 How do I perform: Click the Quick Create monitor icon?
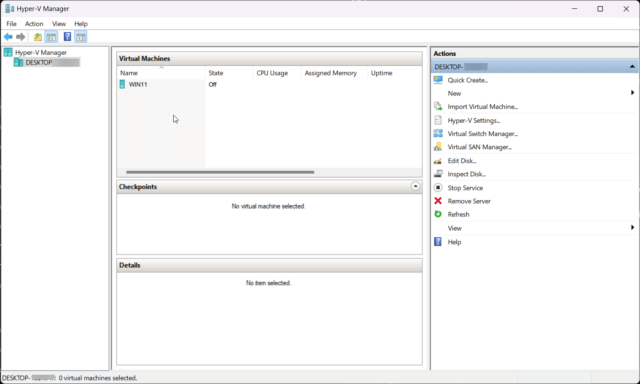click(438, 80)
